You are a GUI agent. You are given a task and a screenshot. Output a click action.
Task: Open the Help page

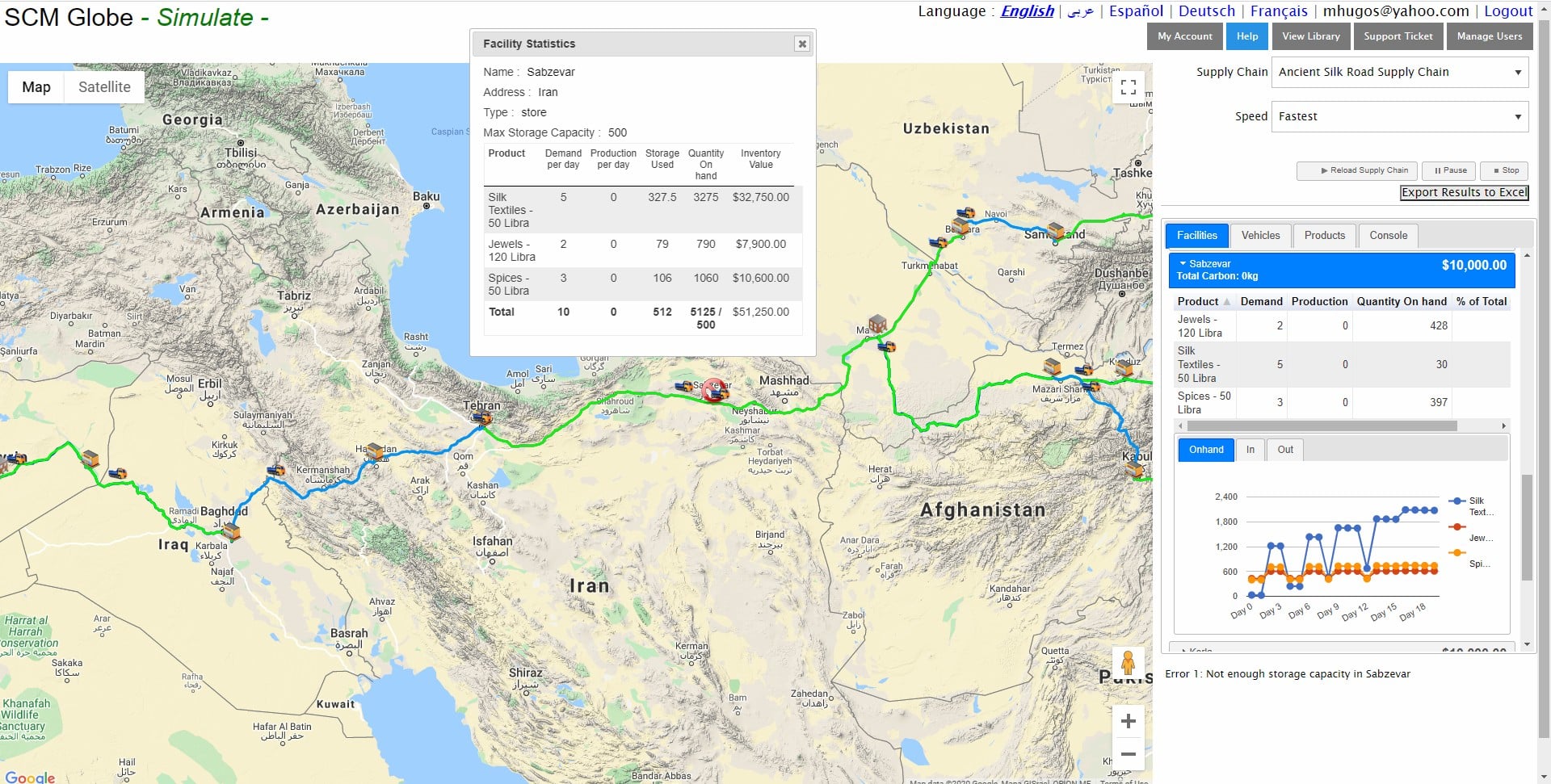pyautogui.click(x=1246, y=36)
